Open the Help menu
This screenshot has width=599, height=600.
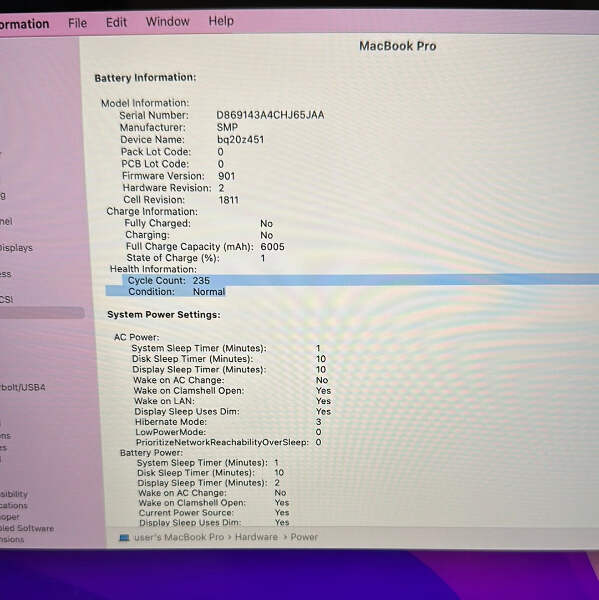[x=221, y=21]
